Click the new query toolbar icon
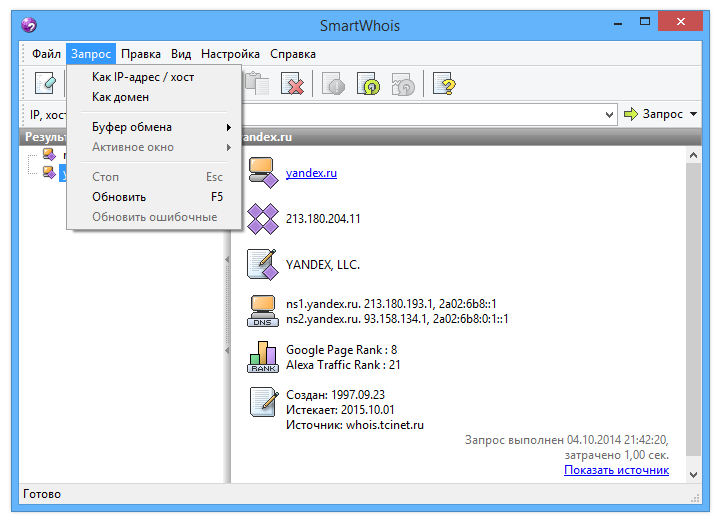 click(45, 83)
